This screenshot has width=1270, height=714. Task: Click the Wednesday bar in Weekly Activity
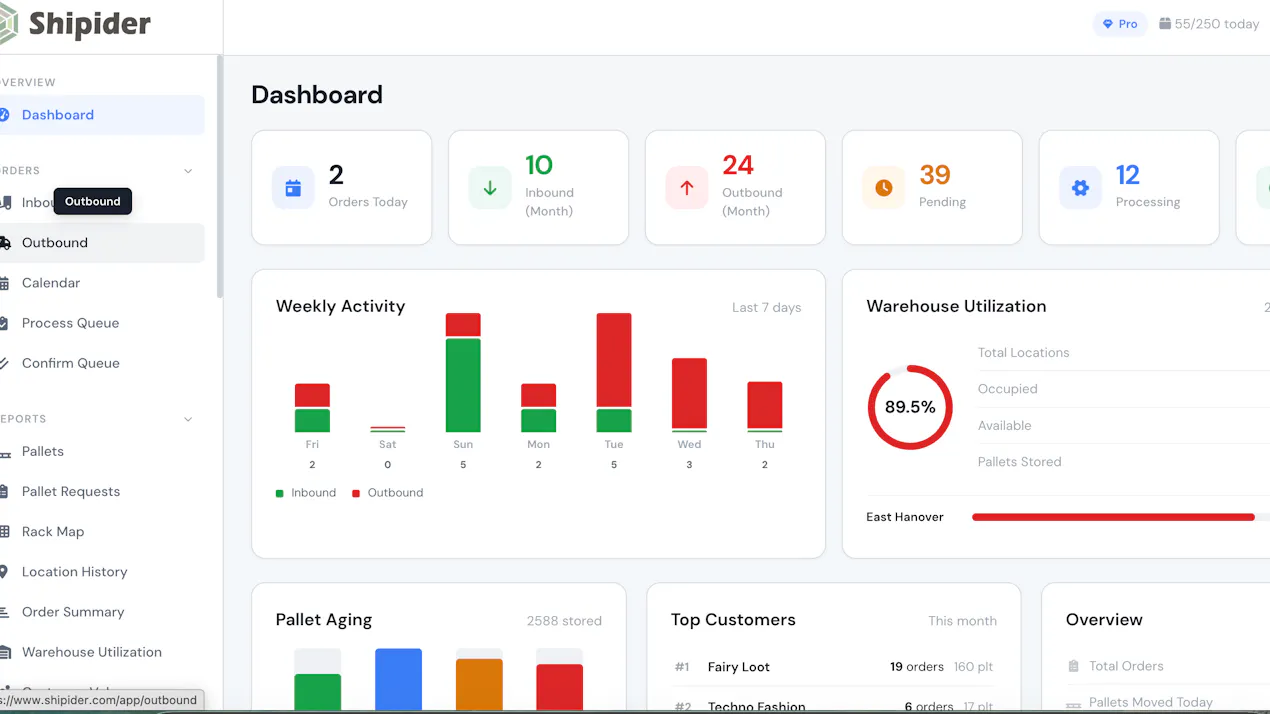coord(689,395)
